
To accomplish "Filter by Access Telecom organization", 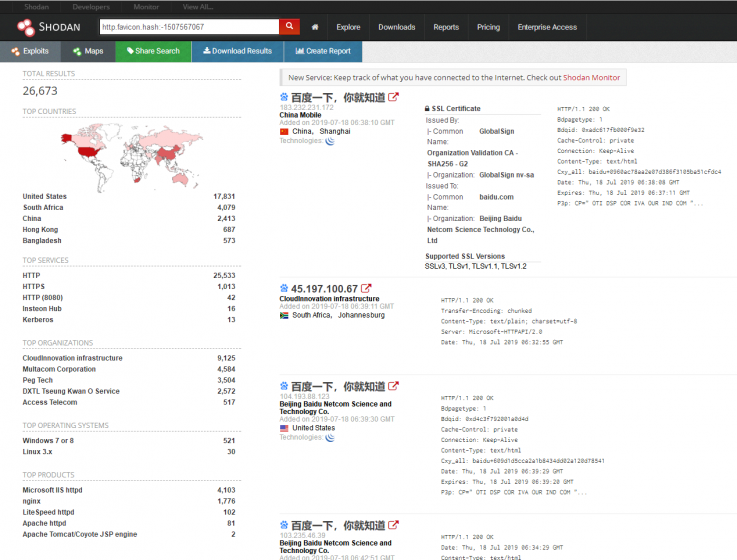I will pos(50,402).
